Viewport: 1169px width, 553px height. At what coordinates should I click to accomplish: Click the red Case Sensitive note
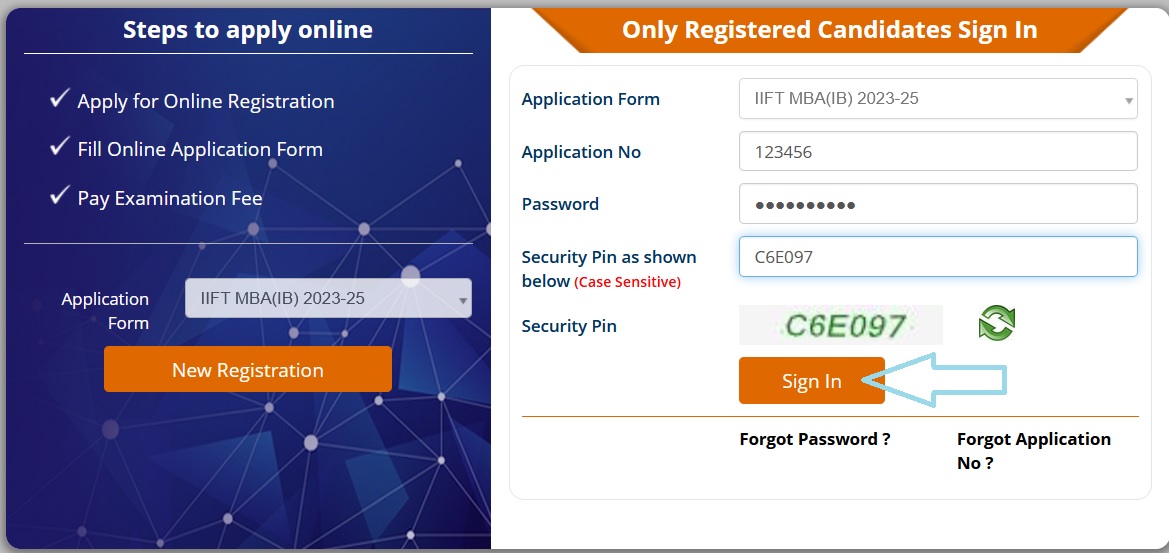click(627, 282)
